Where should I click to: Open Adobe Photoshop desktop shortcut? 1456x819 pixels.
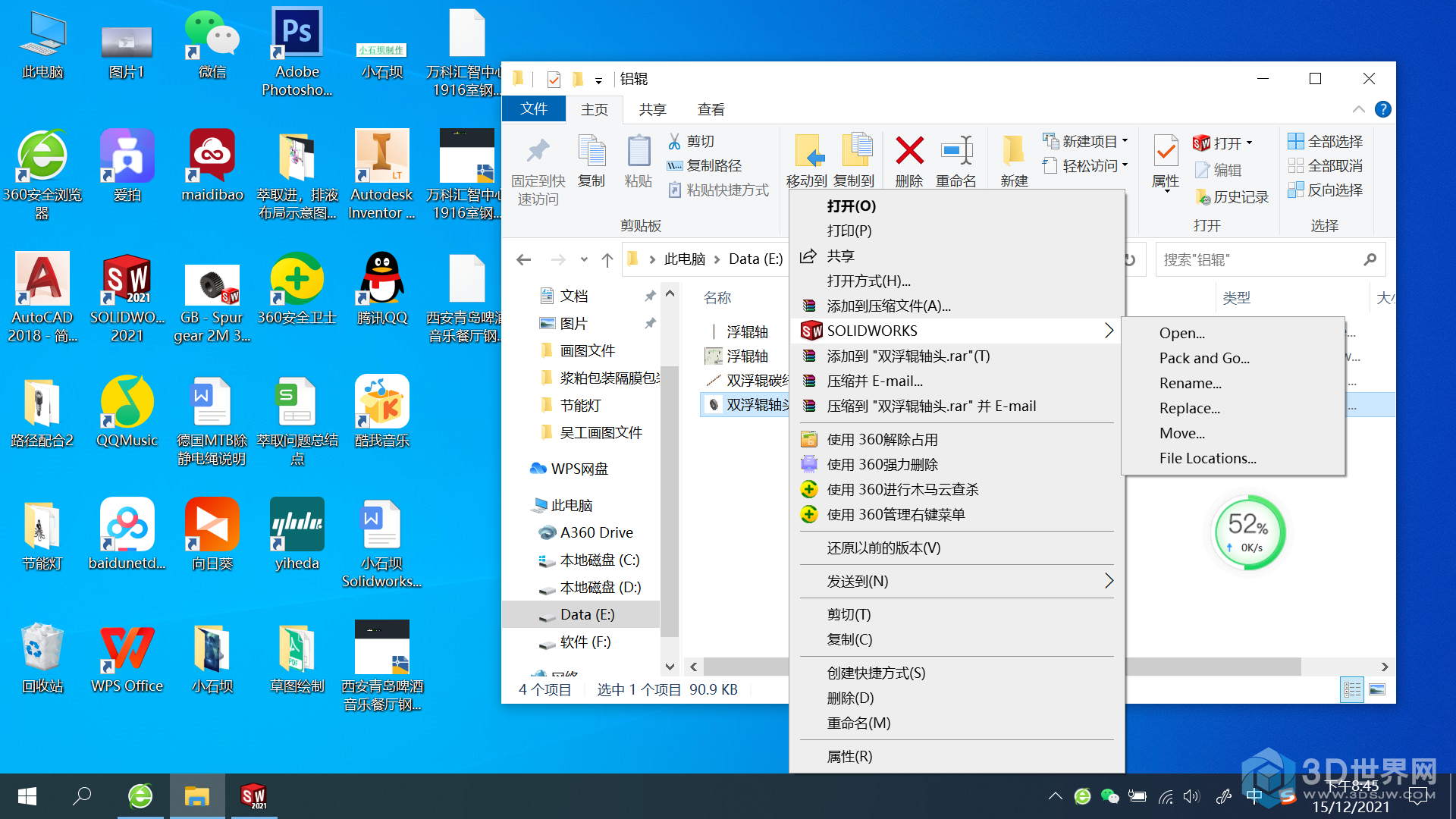tap(297, 52)
